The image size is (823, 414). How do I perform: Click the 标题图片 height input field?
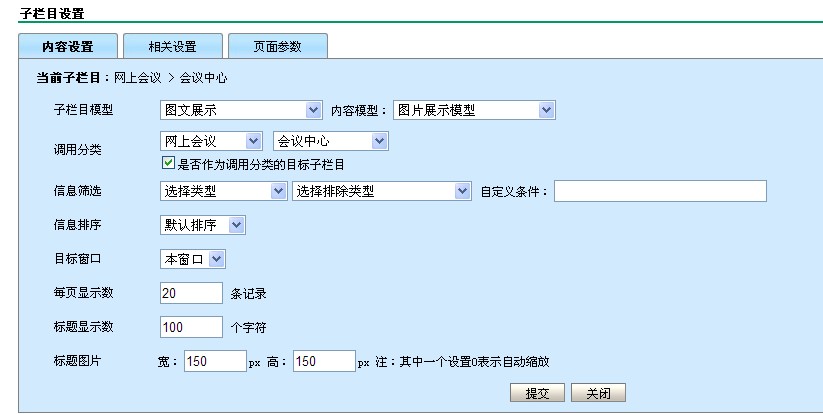[323, 361]
